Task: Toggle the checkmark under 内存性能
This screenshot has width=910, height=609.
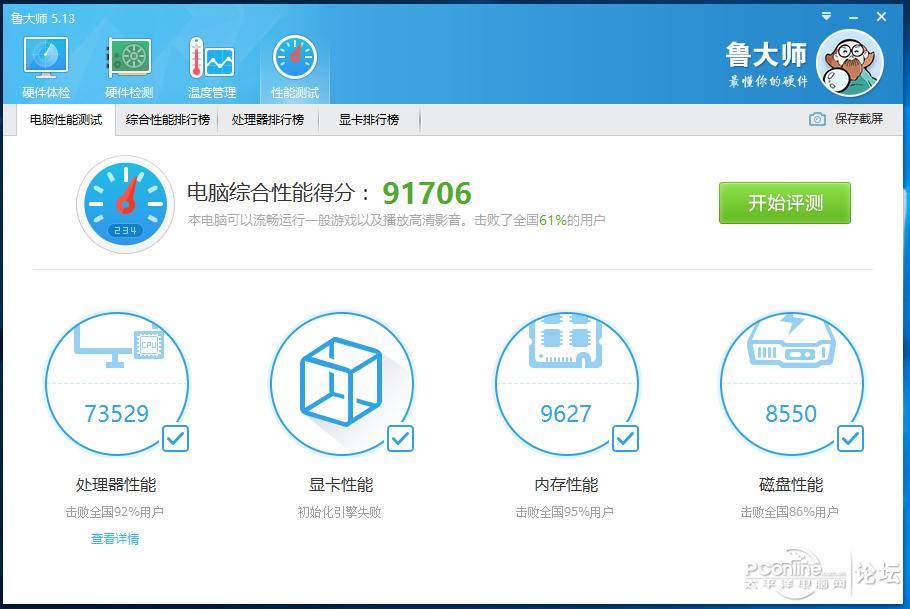Action: [x=626, y=438]
